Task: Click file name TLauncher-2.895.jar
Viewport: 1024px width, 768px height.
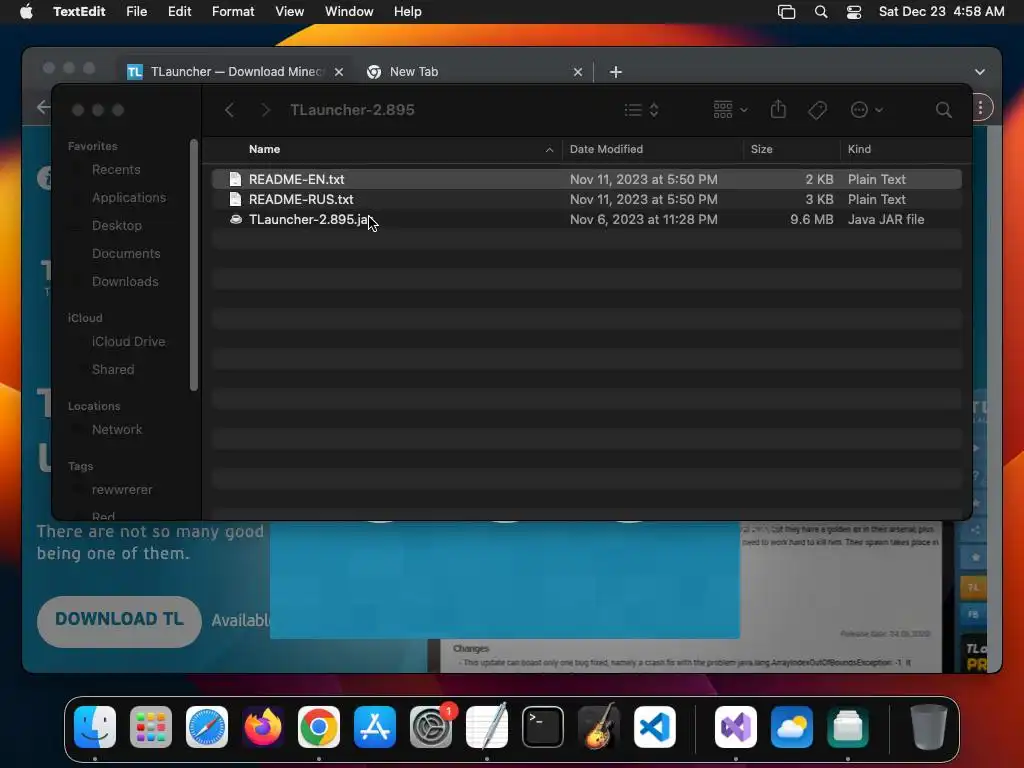Action: click(x=310, y=219)
